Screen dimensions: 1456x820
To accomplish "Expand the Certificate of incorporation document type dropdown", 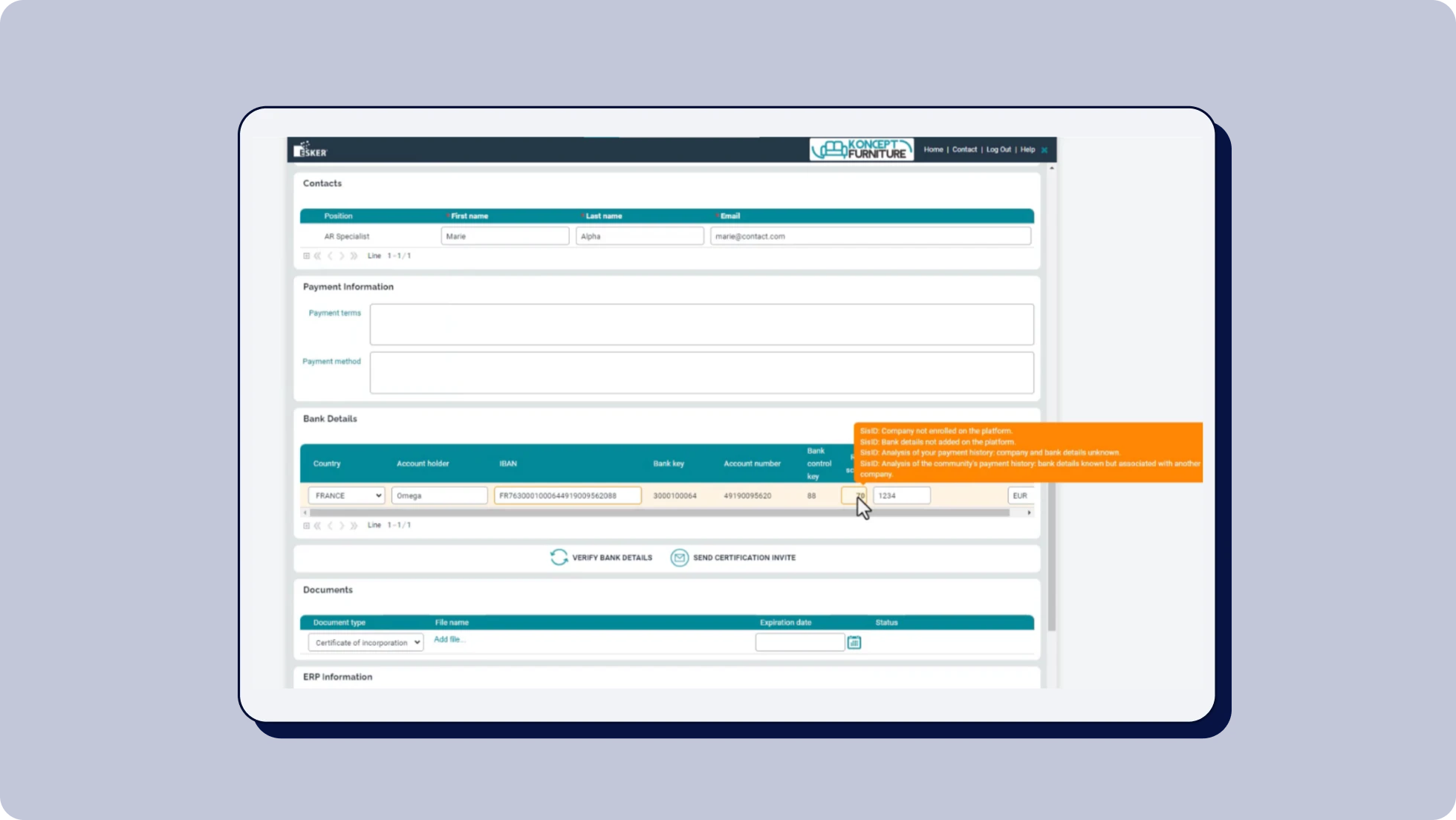I will click(x=365, y=642).
